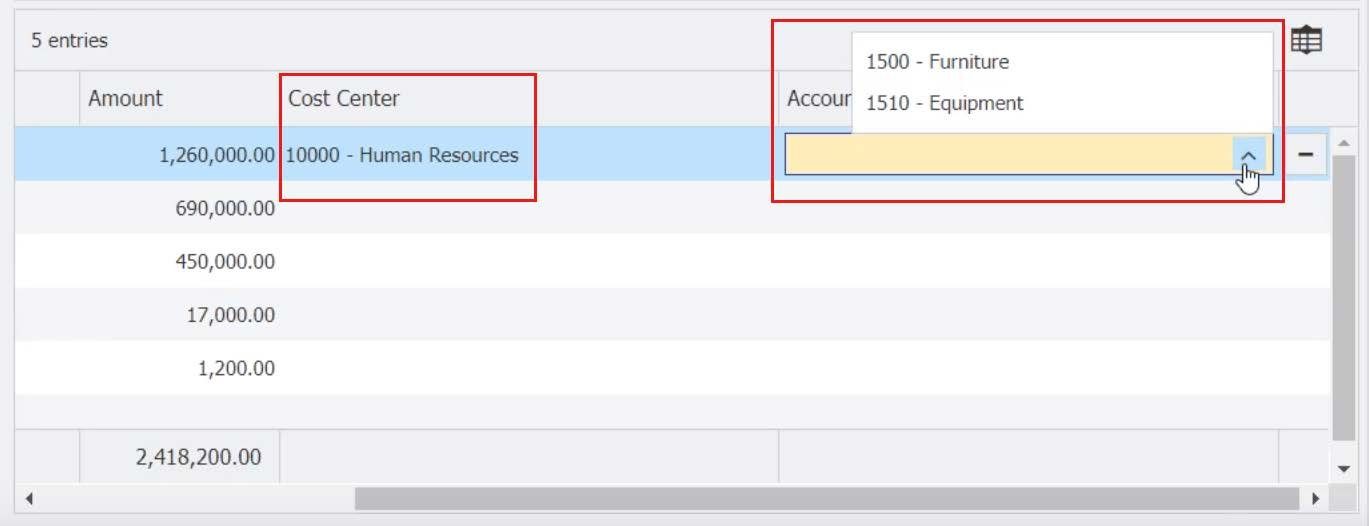Choose 1510 - Equipment from the list

tap(1063, 103)
